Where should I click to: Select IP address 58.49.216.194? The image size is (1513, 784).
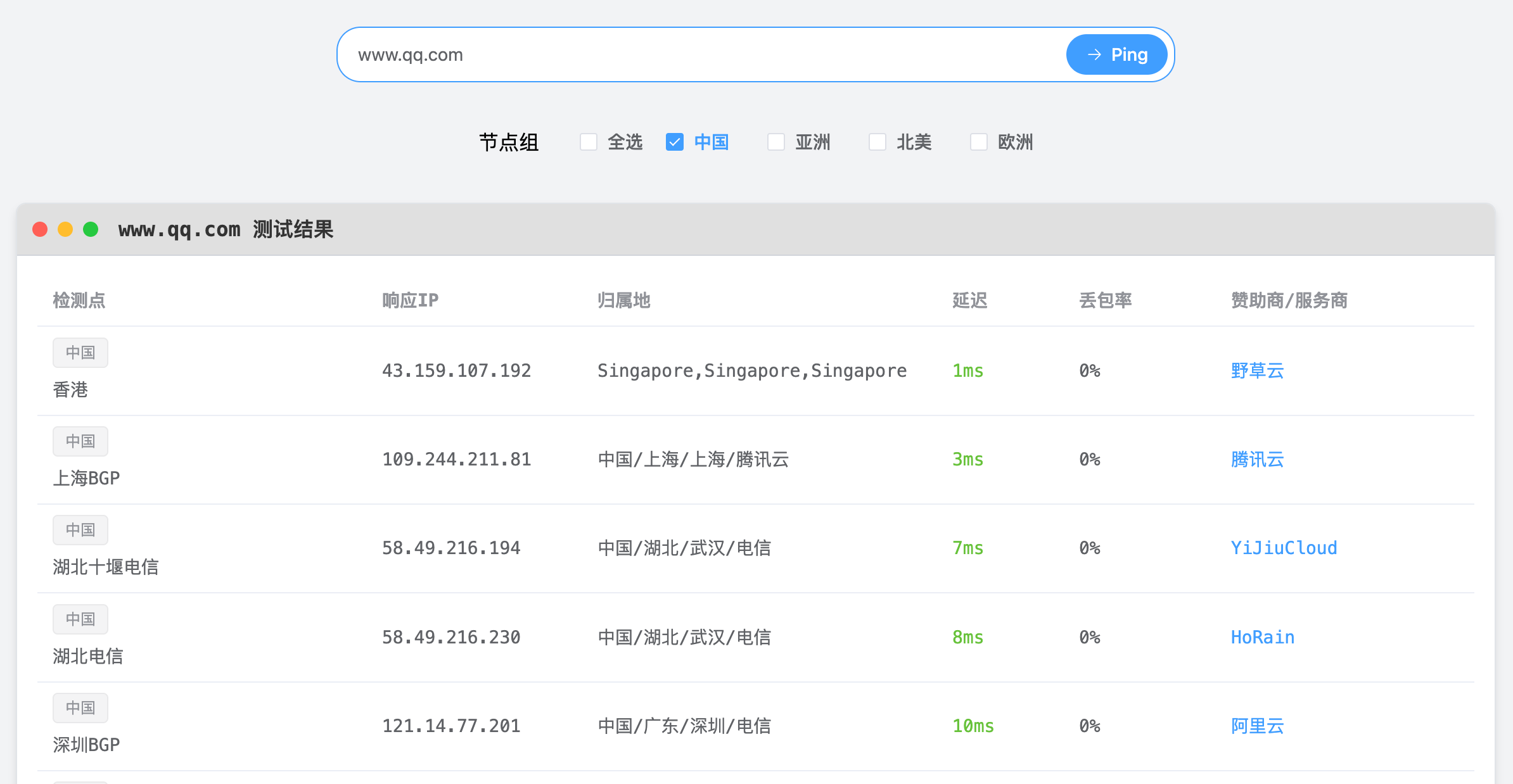(451, 548)
